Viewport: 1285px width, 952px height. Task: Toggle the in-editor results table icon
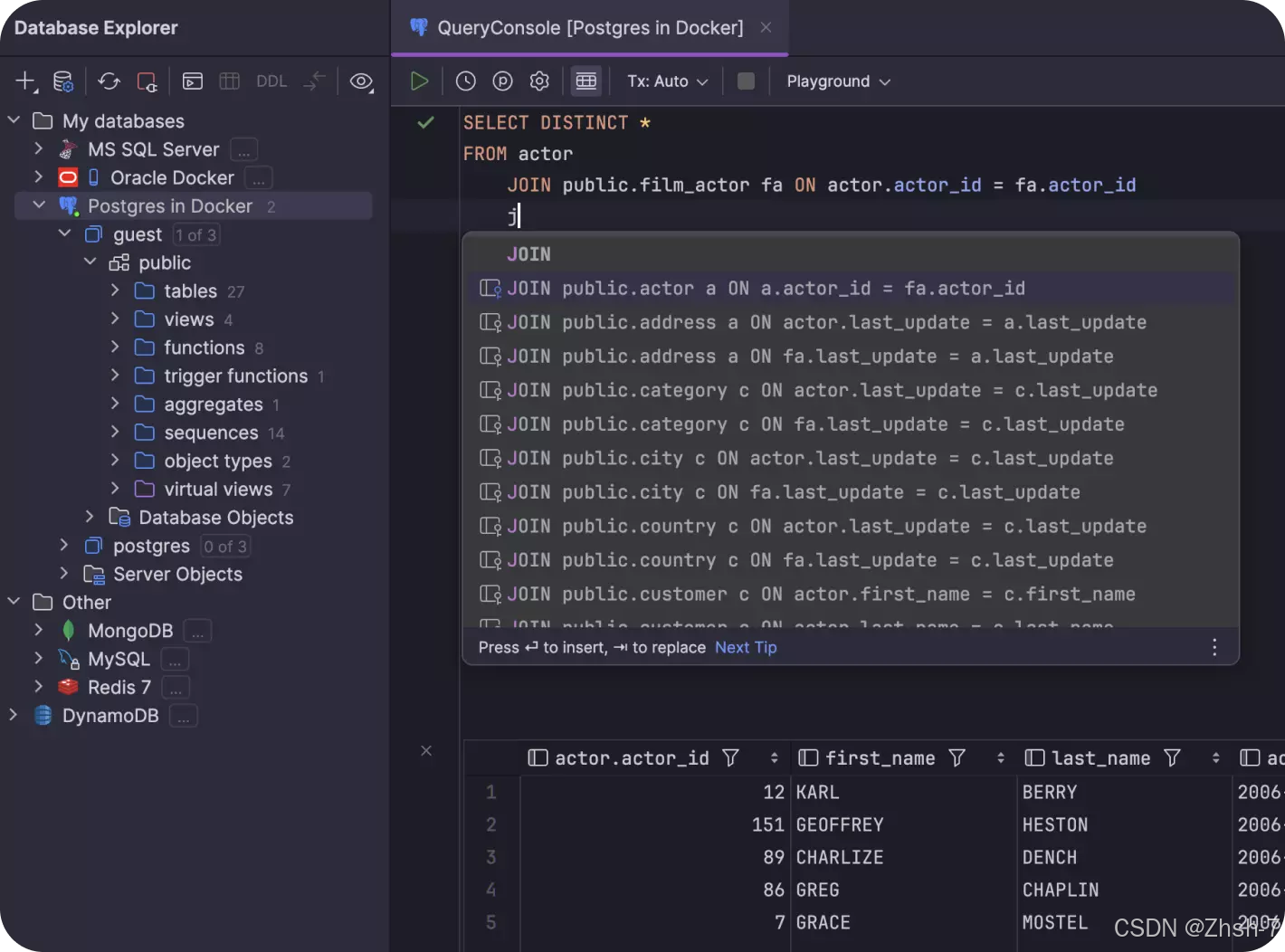[586, 81]
